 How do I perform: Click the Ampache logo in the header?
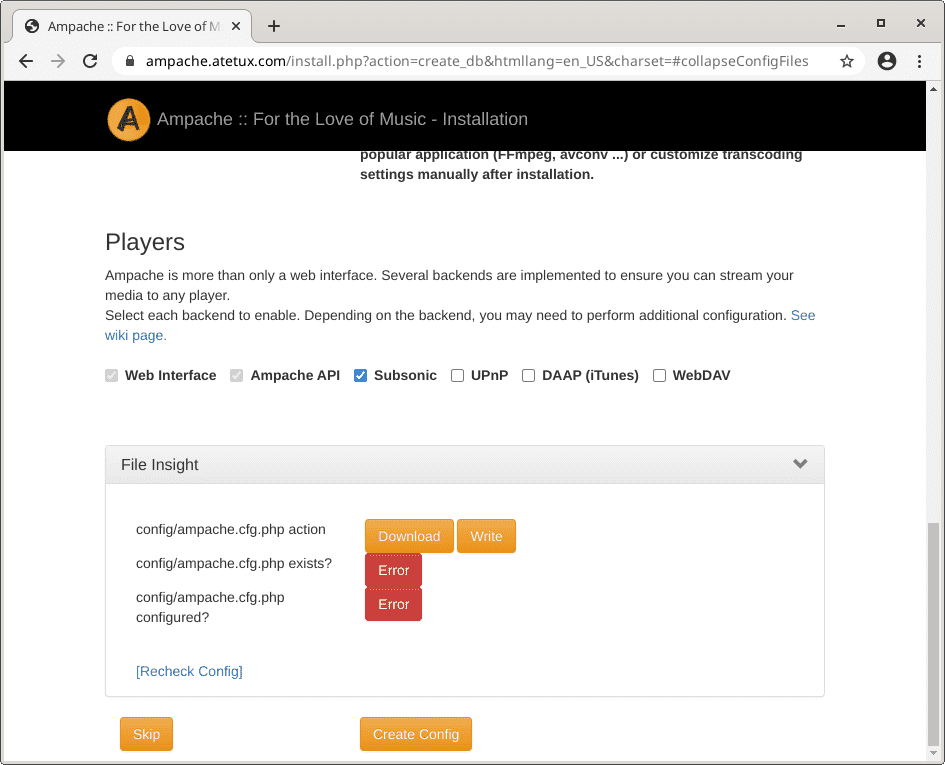pos(128,119)
